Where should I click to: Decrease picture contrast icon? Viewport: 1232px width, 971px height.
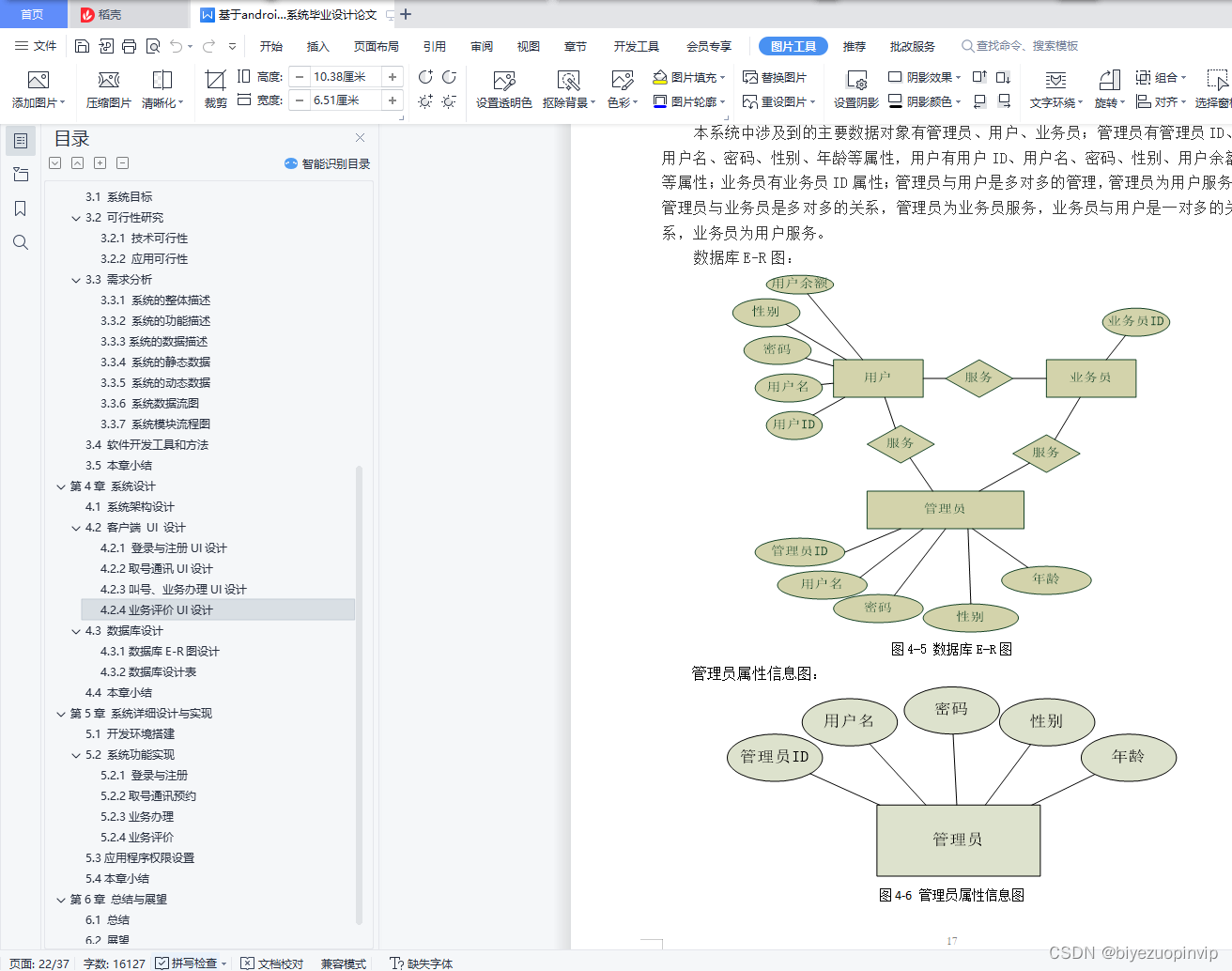[449, 77]
